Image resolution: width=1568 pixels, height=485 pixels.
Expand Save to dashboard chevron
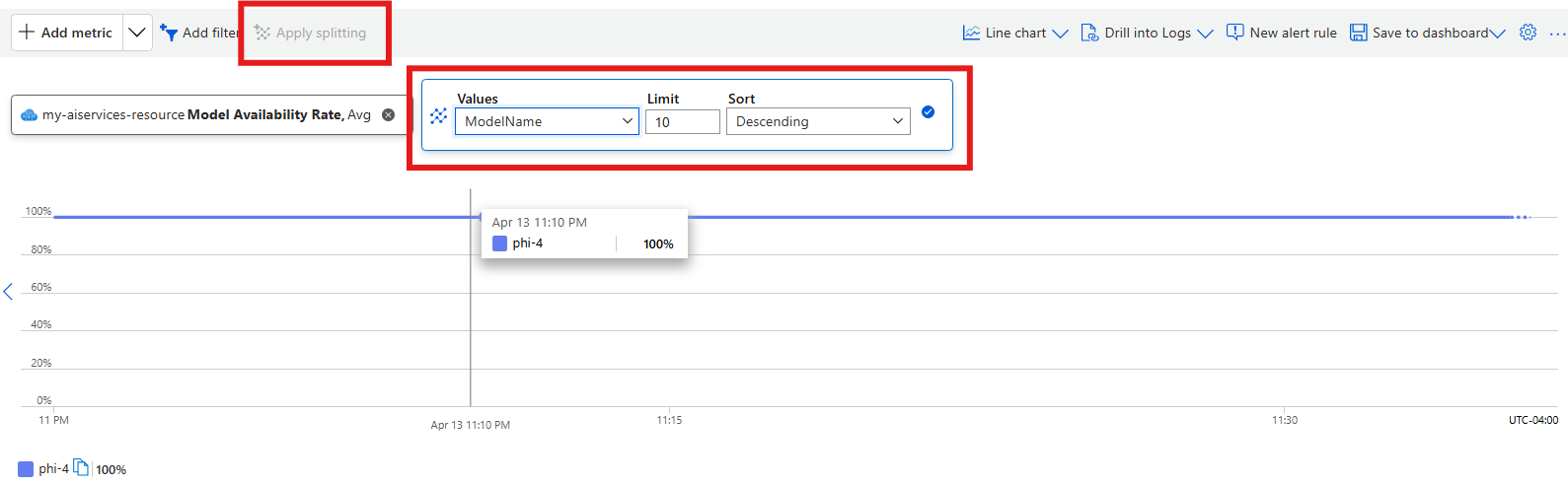pos(1498,34)
